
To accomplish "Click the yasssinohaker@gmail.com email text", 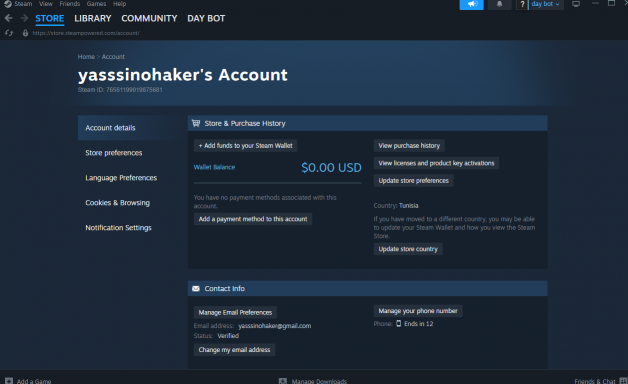I will [x=275, y=326].
